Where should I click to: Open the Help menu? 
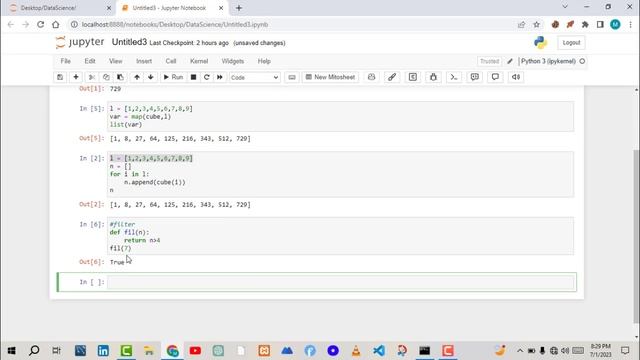(x=264, y=61)
